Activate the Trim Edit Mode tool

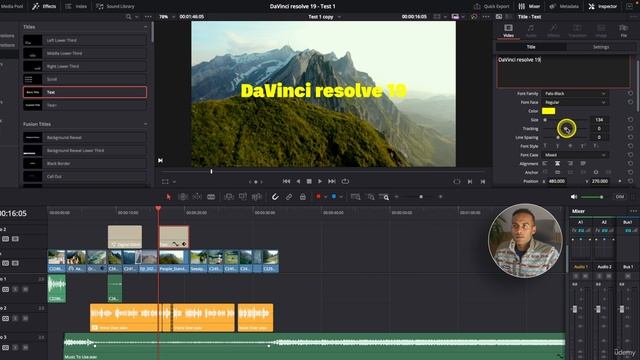coord(183,197)
